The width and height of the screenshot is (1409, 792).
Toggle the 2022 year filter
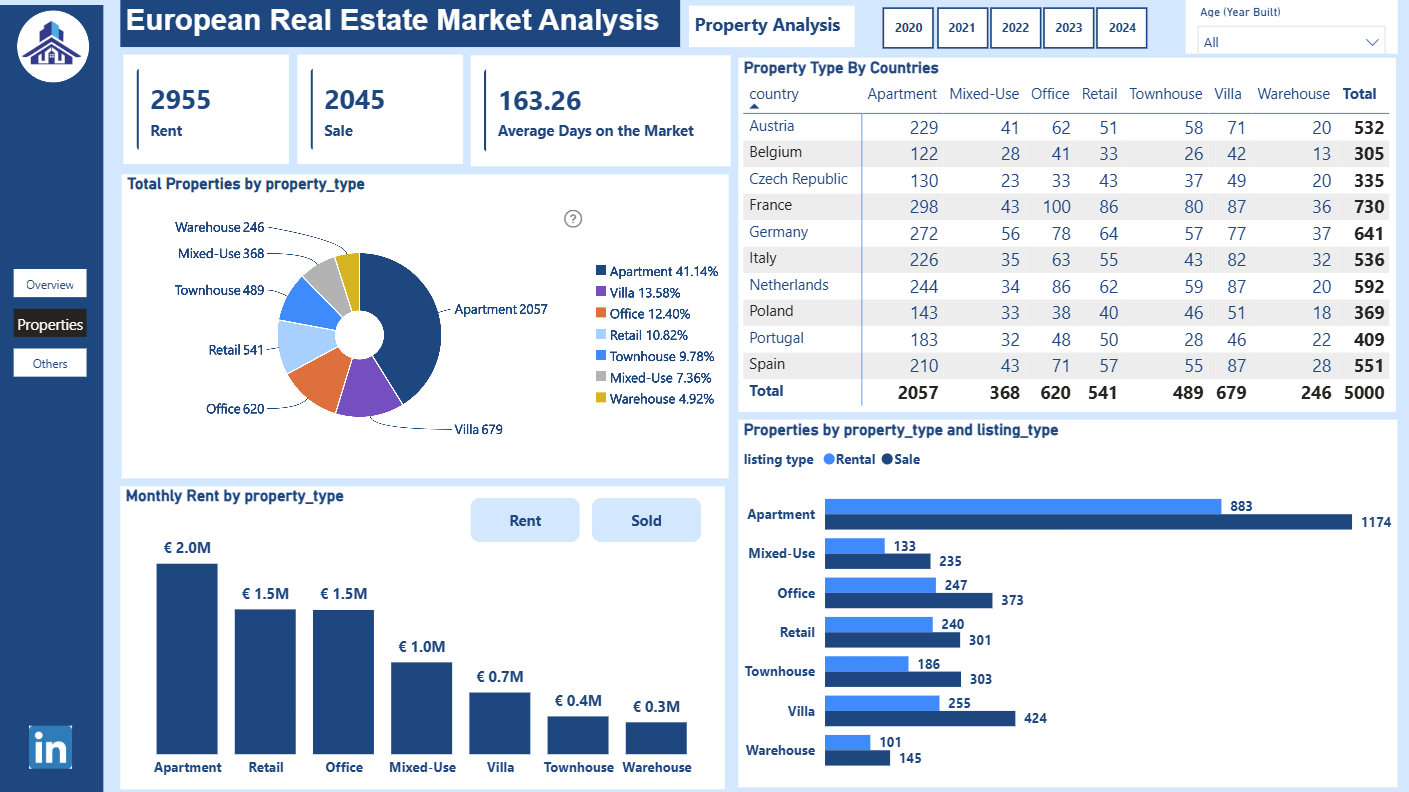tap(1015, 28)
